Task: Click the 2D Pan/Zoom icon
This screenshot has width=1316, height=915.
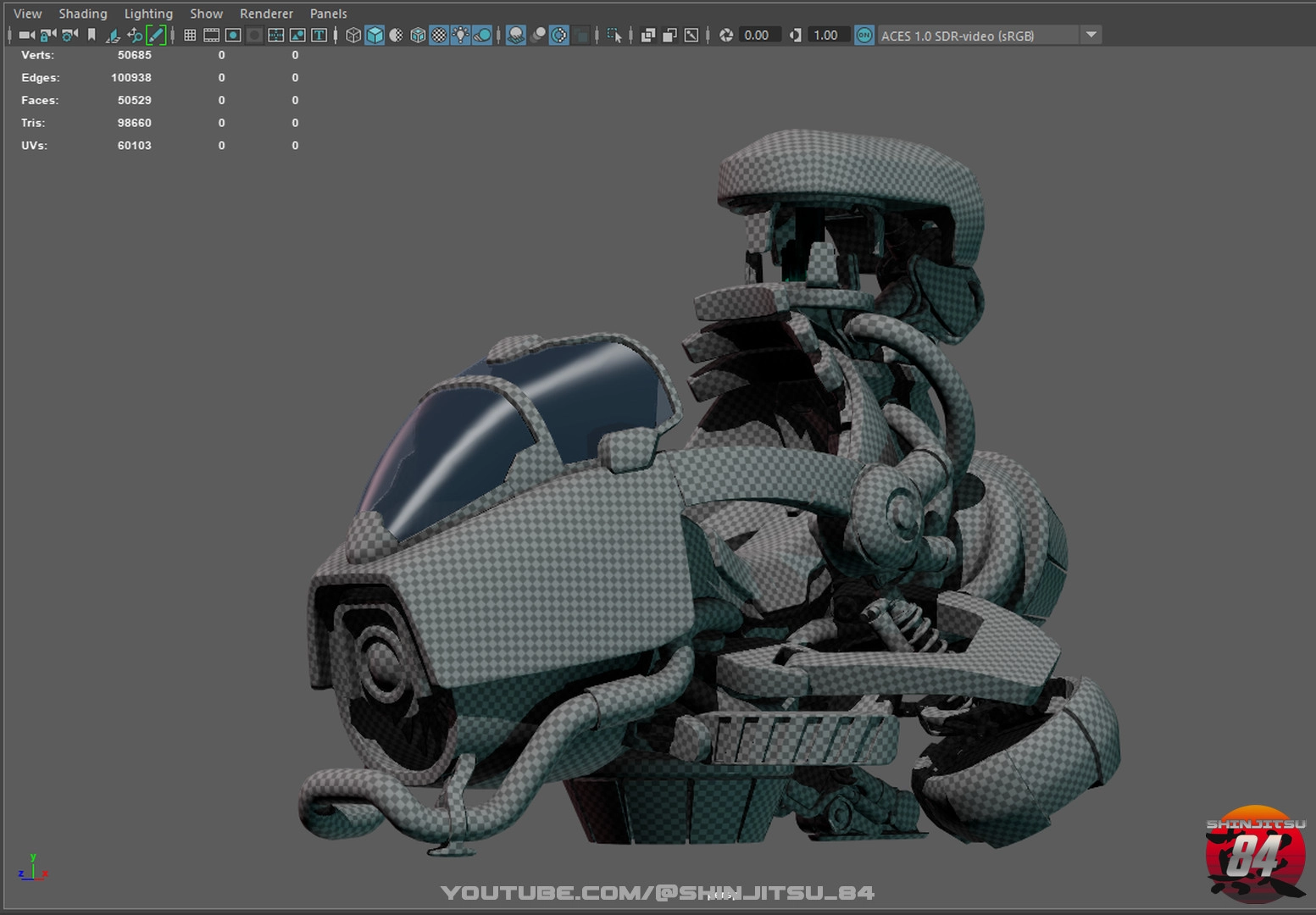Action: [135, 35]
